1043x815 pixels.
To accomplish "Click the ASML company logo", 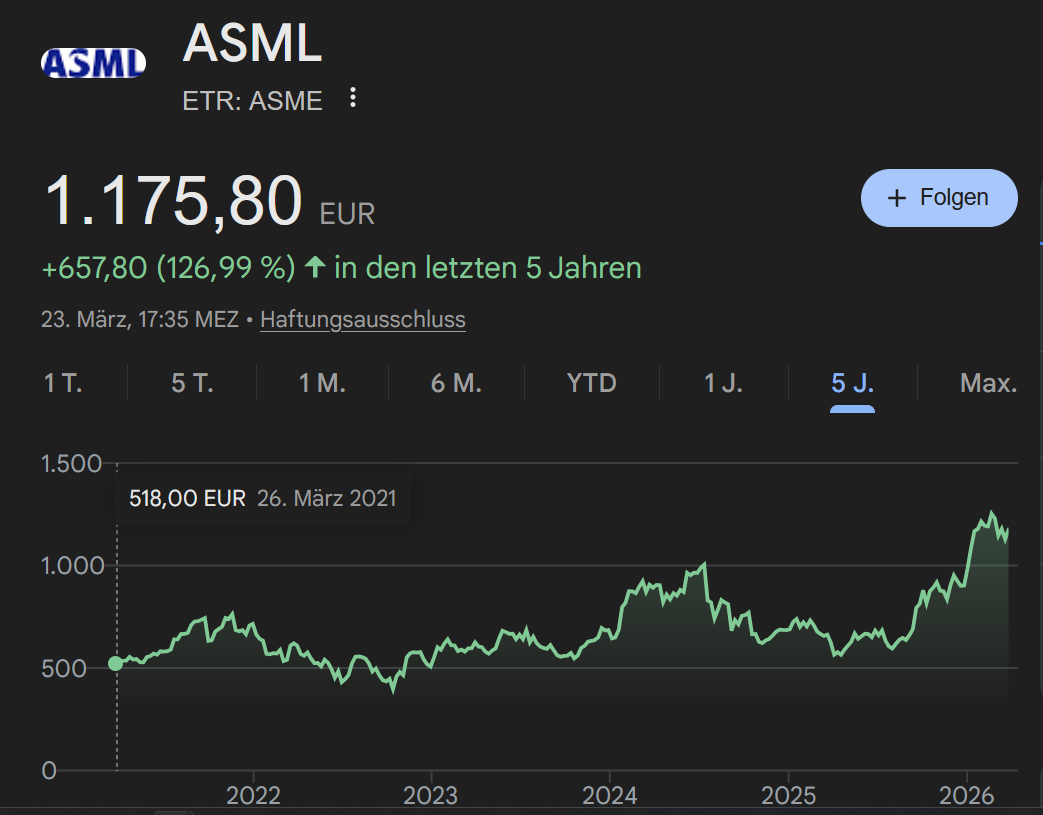I will coord(93,61).
